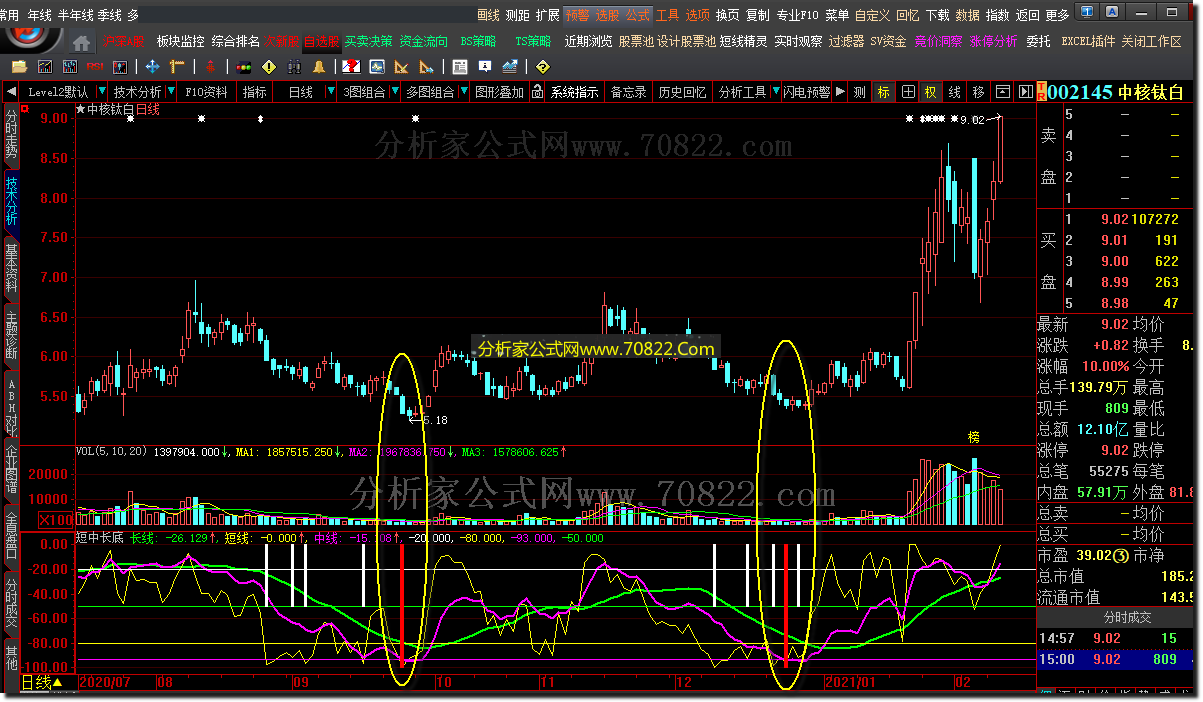Toggle the 标 marker button
The height and width of the screenshot is (702, 1203).
884,92
